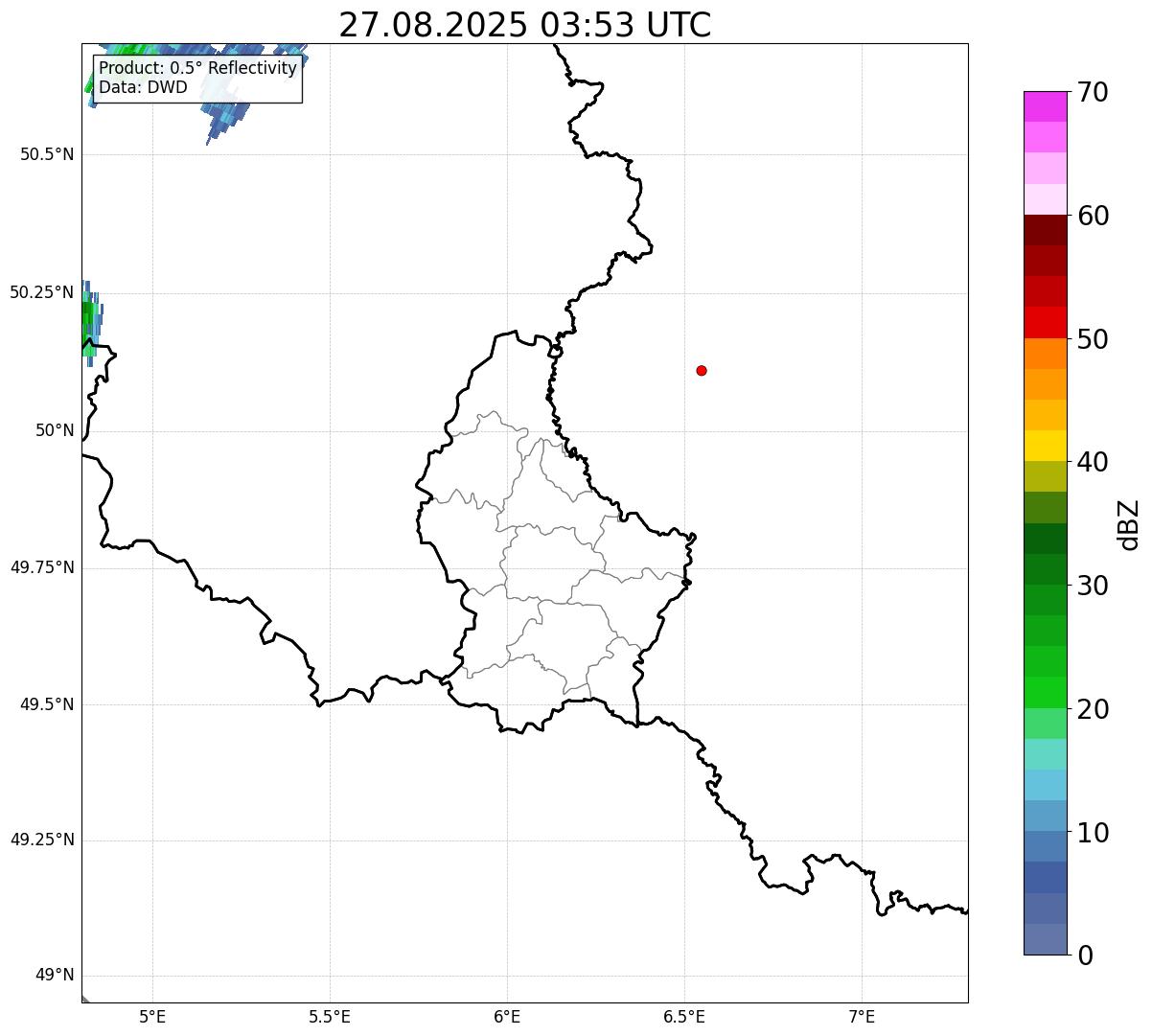
Task: Click the dark maroon colorbar segment below 60
Action: (1045, 230)
